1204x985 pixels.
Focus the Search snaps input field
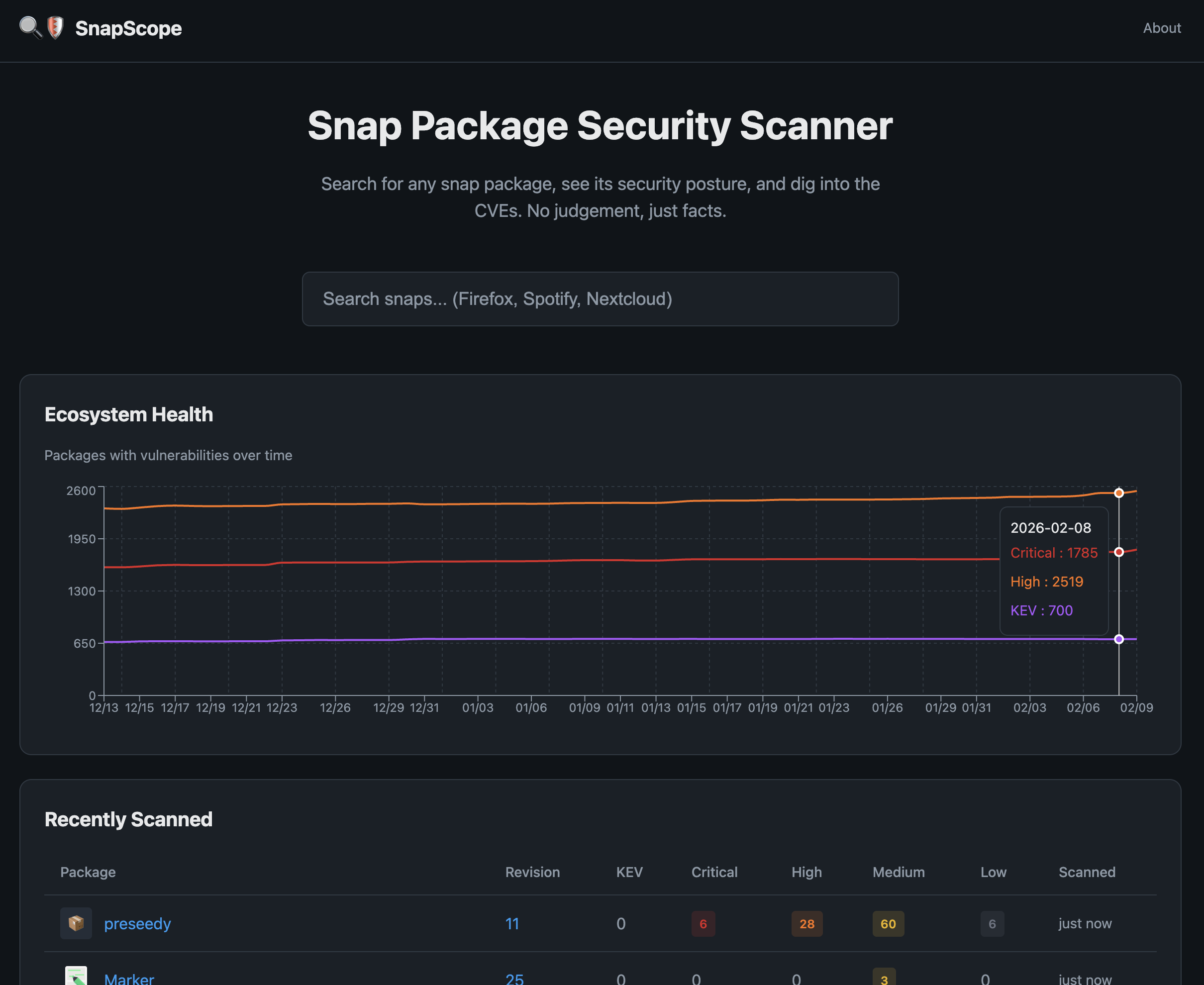click(x=601, y=299)
